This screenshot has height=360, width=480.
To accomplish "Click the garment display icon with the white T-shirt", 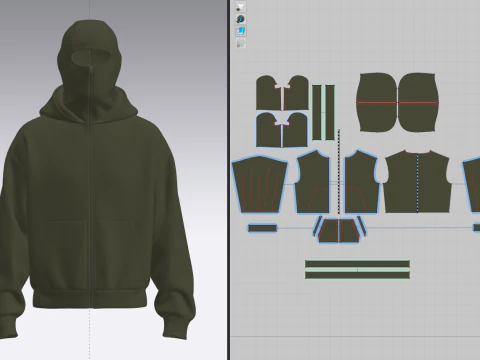I will click(241, 7).
